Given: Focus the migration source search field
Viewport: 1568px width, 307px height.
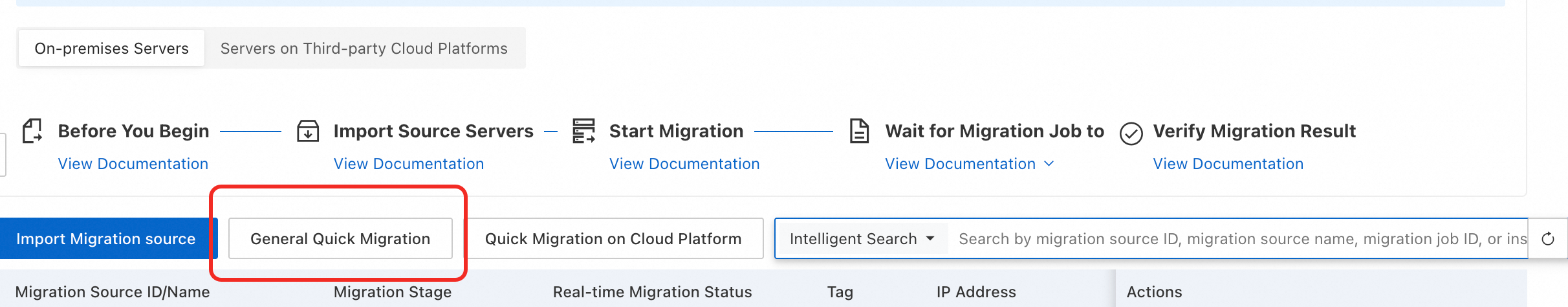Looking at the screenshot, I should 1236,239.
